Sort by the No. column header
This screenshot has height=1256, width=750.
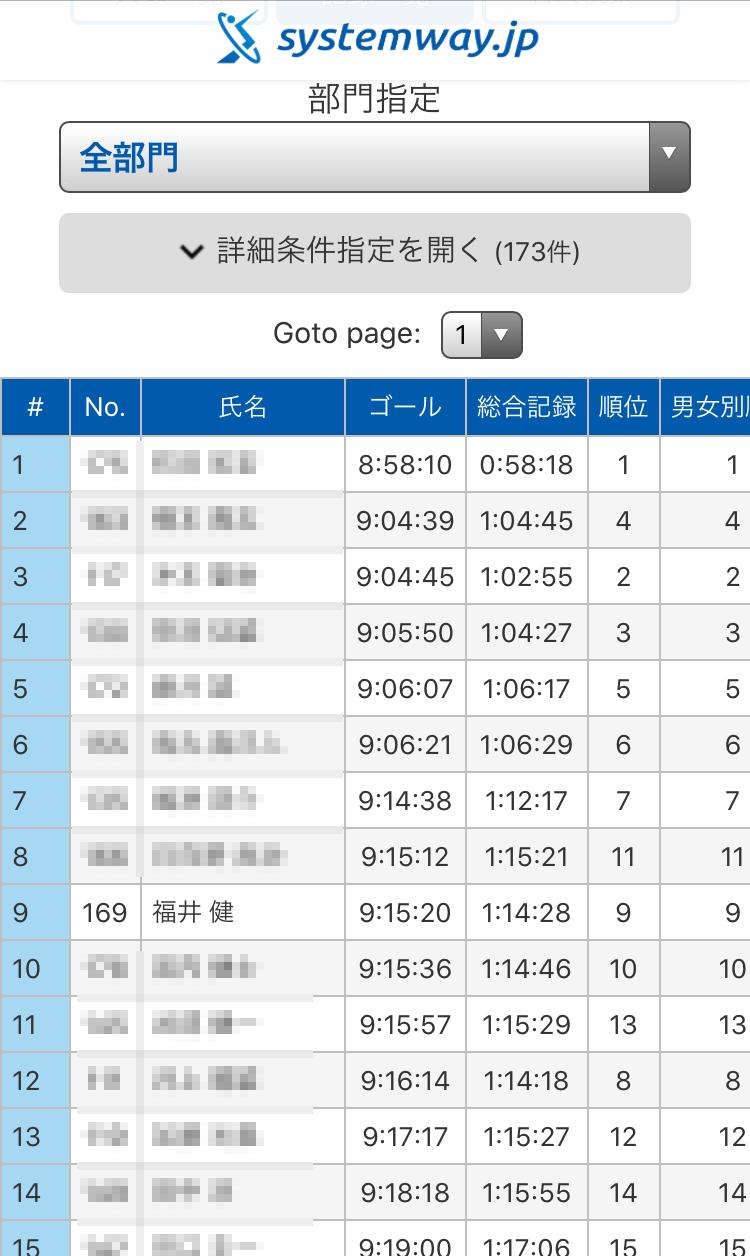(105, 407)
